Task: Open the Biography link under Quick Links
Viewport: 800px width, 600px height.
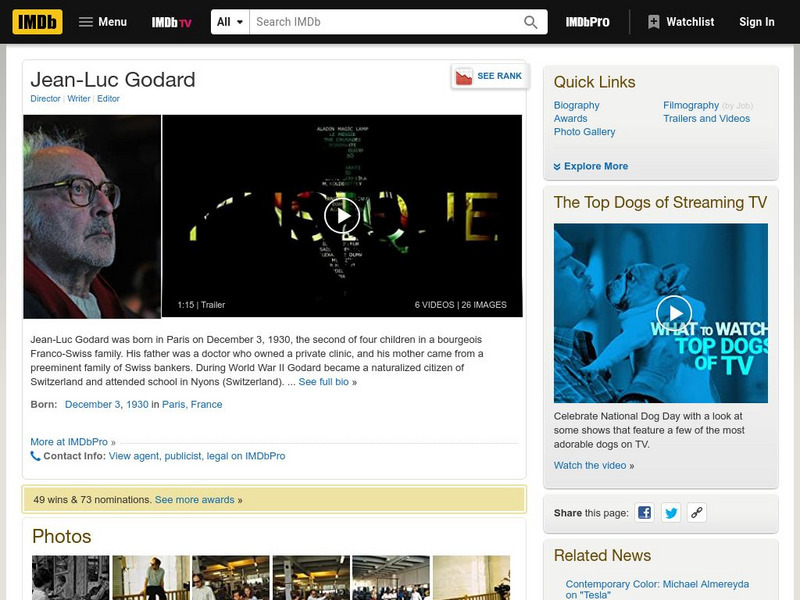Action: pyautogui.click(x=577, y=103)
